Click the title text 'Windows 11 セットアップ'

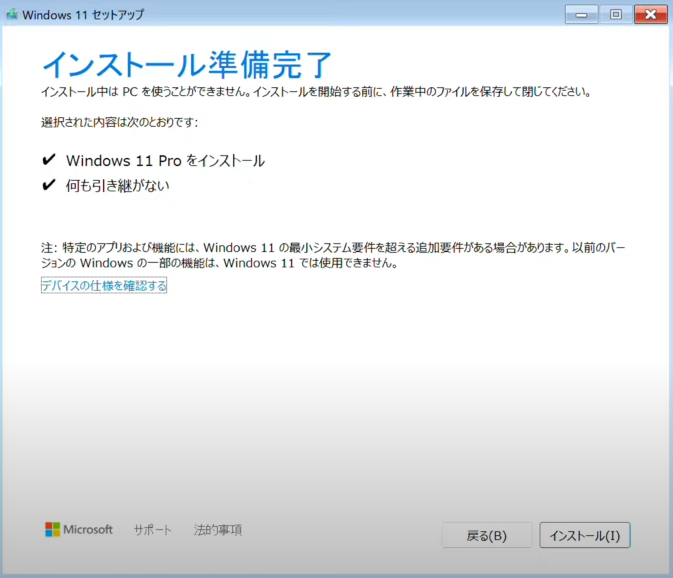coord(83,15)
